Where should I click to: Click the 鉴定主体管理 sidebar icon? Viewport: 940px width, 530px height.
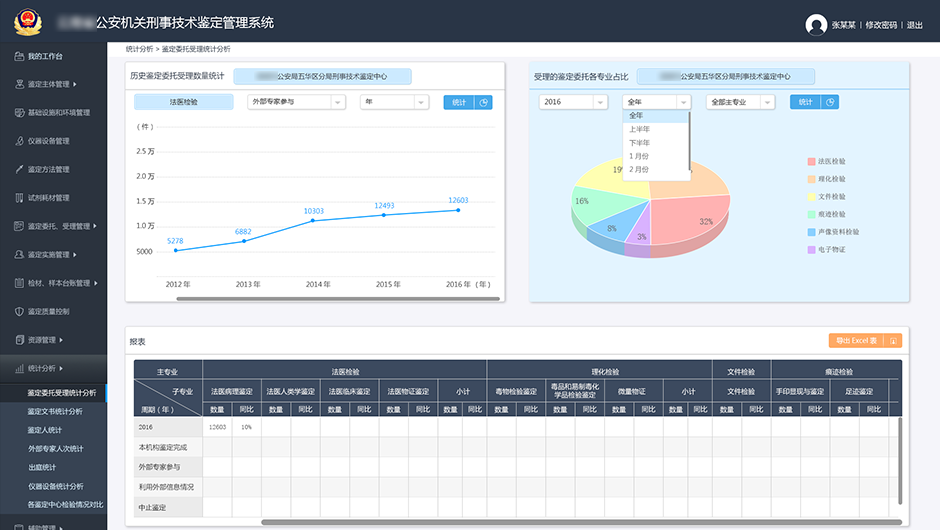19,85
